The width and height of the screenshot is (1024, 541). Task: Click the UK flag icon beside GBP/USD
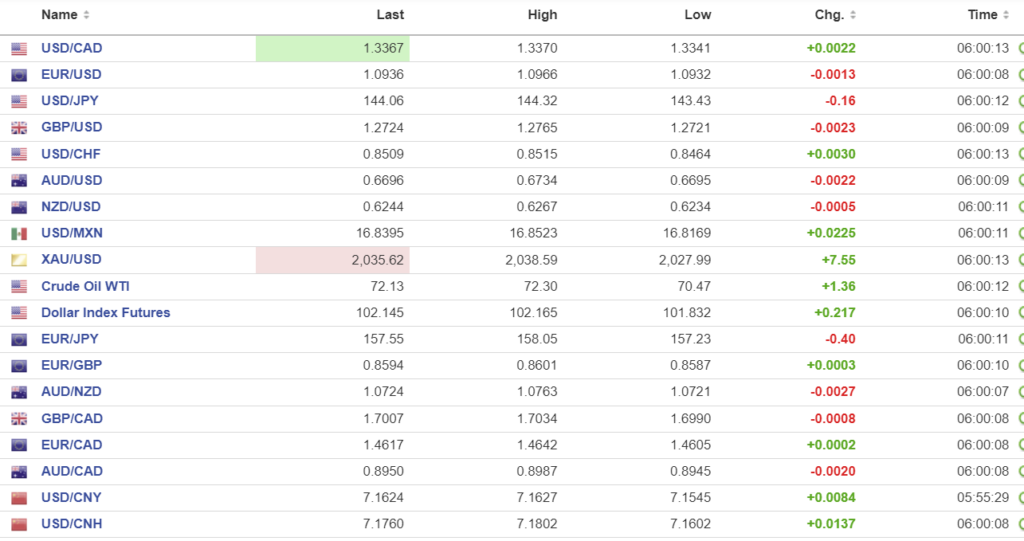click(19, 128)
